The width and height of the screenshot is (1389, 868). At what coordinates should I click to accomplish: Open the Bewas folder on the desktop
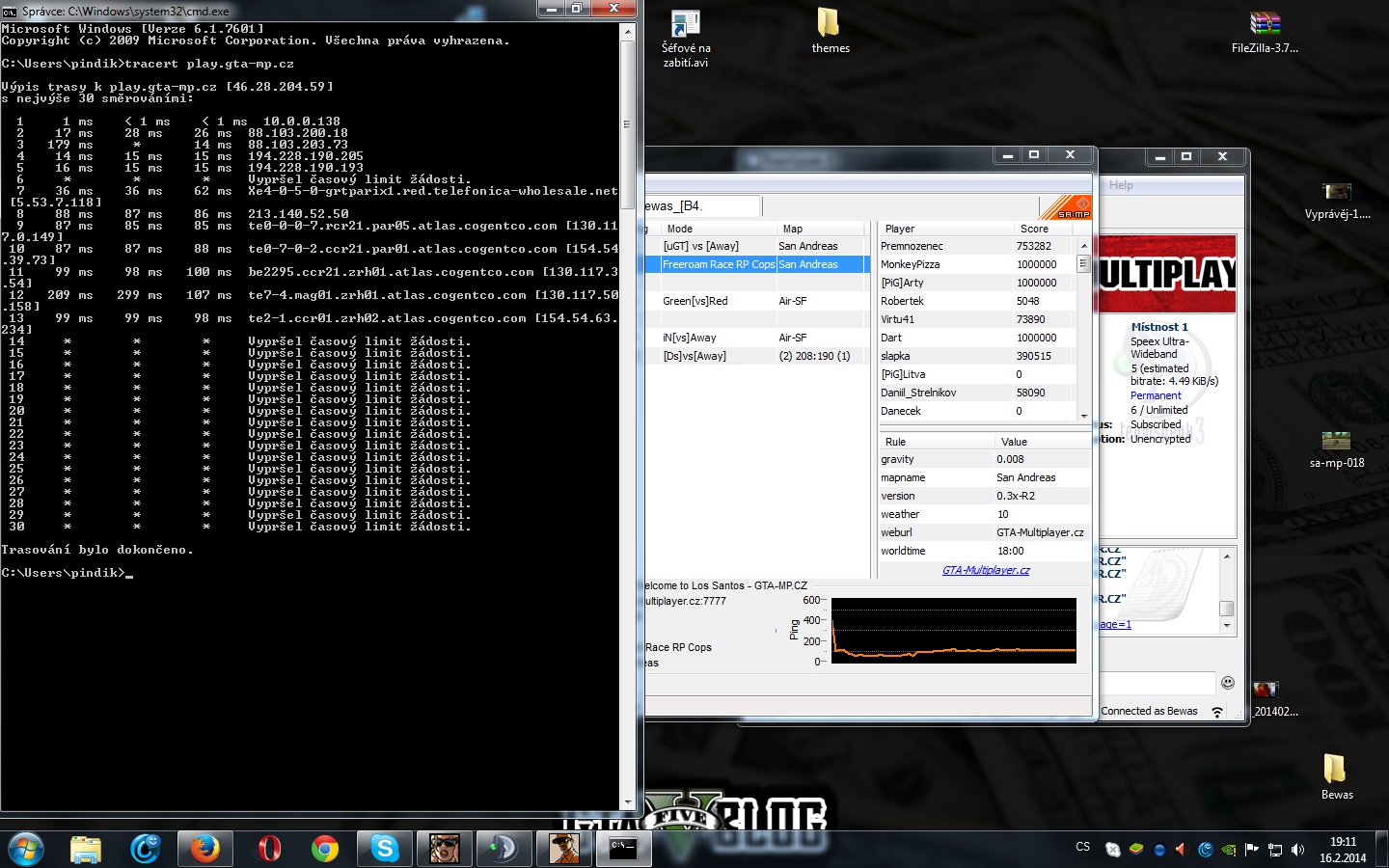(x=1336, y=776)
